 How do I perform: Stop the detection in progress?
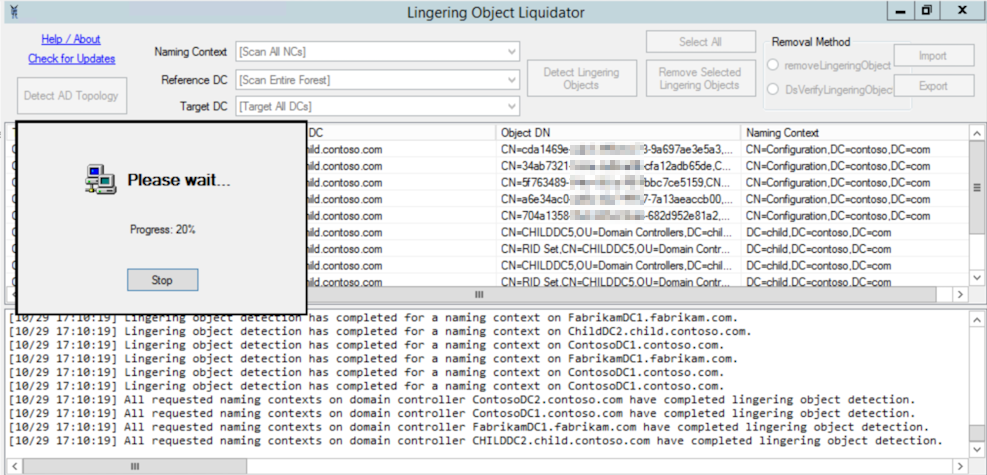162,280
